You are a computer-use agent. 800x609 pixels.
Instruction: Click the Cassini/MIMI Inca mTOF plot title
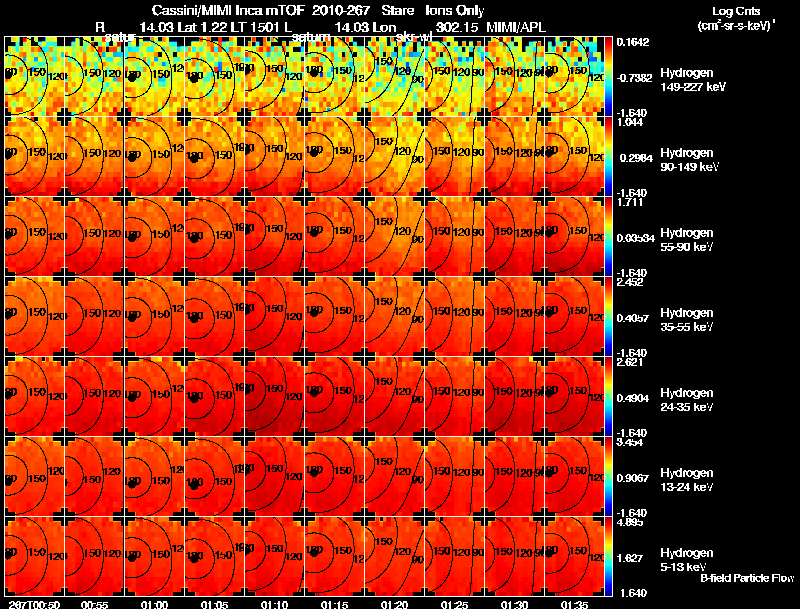pyautogui.click(x=228, y=10)
